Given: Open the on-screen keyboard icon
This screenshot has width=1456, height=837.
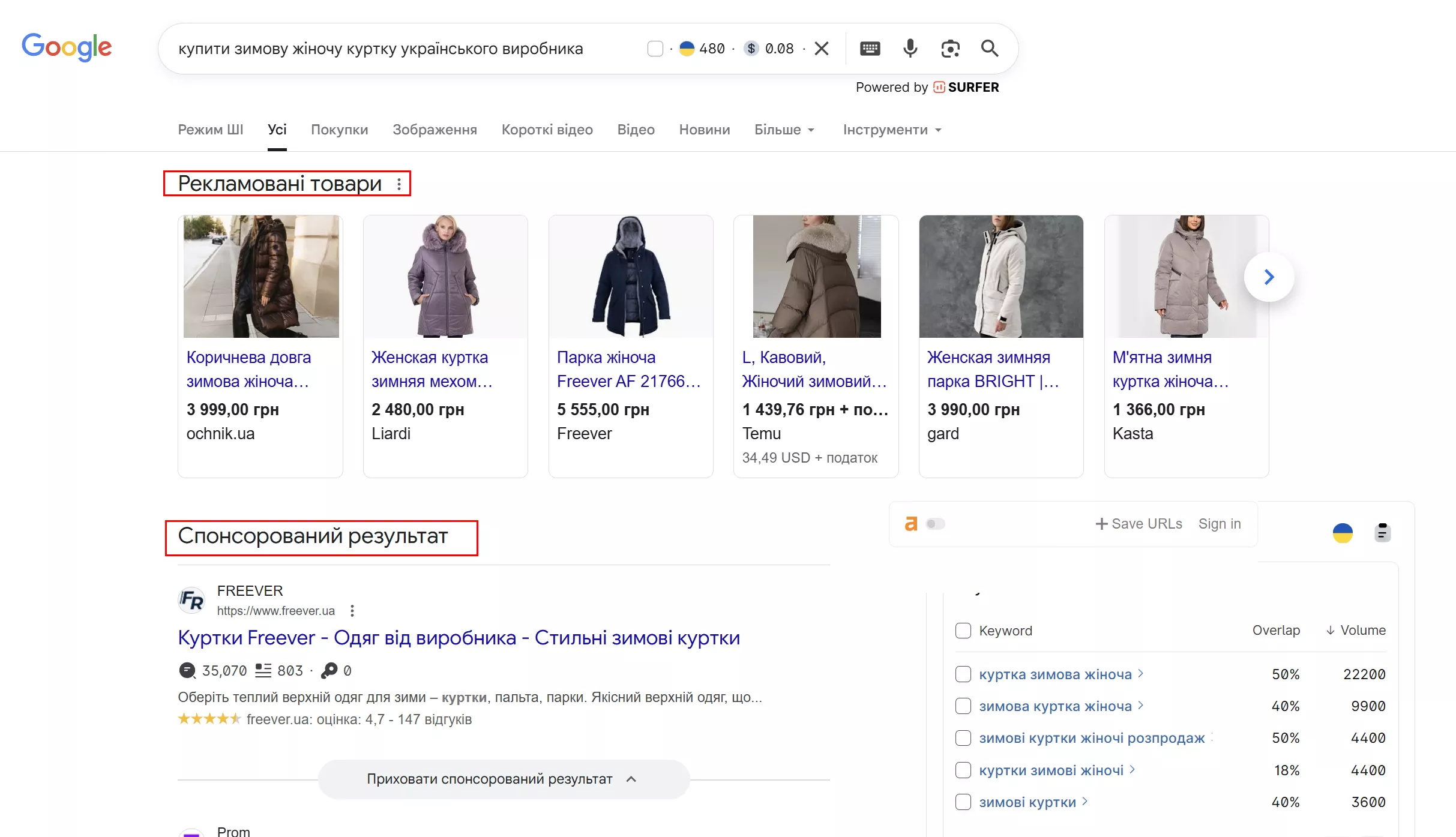Looking at the screenshot, I should click(870, 49).
